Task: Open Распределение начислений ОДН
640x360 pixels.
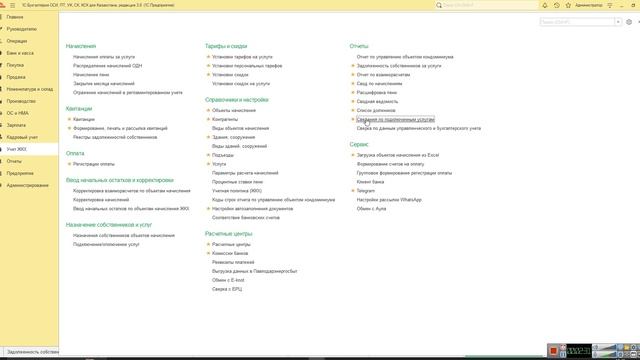Action: (107, 66)
